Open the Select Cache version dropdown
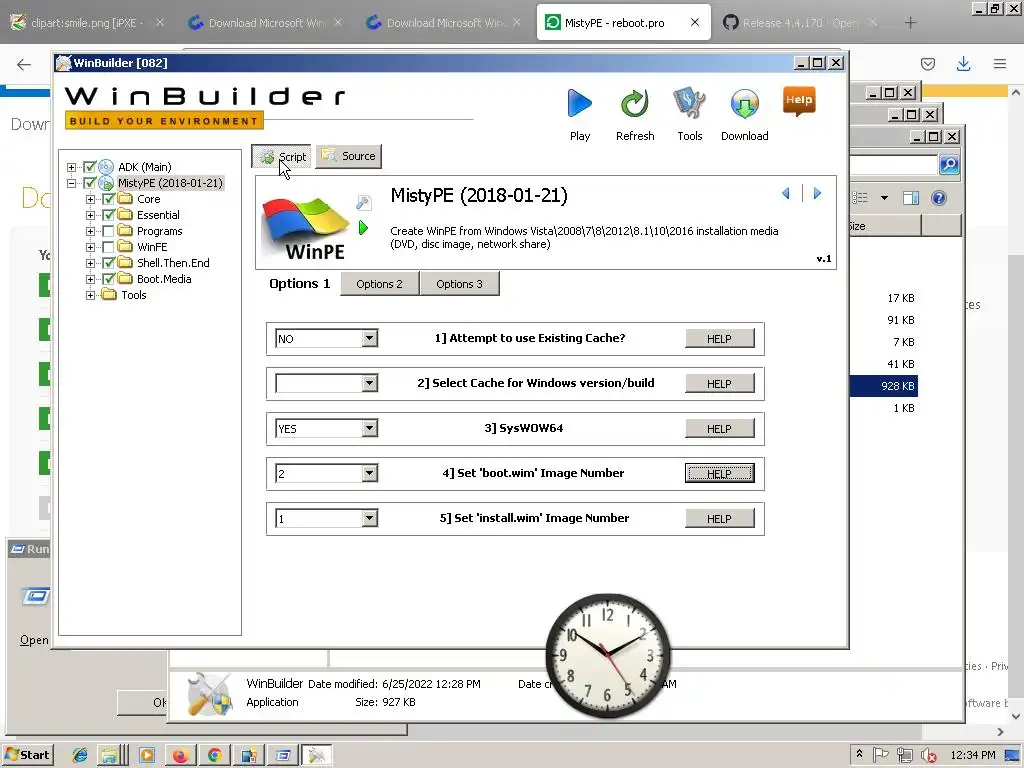1024x768 pixels. pyautogui.click(x=370, y=383)
